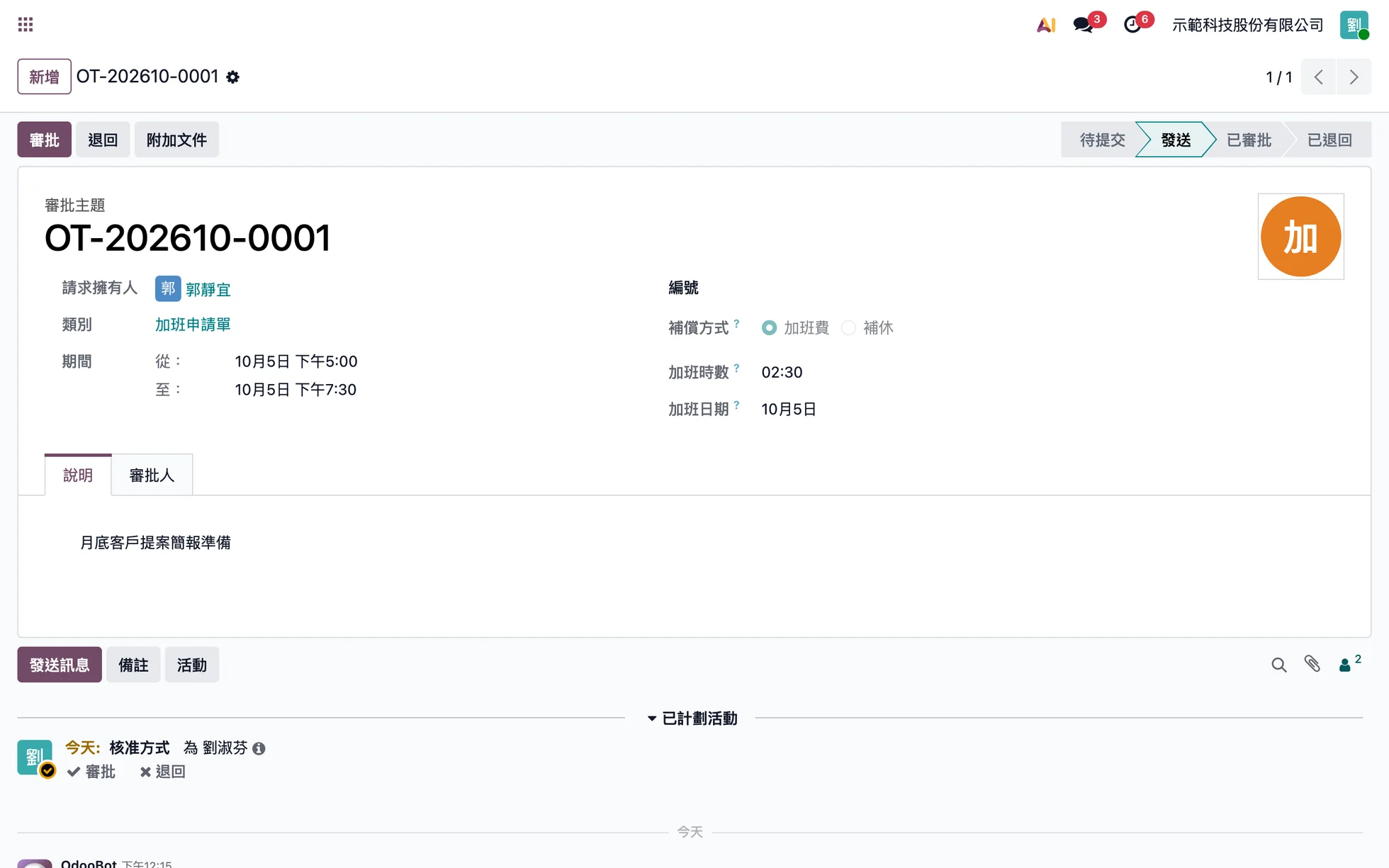Viewport: 1389px width, 868px height.
Task: Open the AI assistant icon
Action: point(1046,25)
